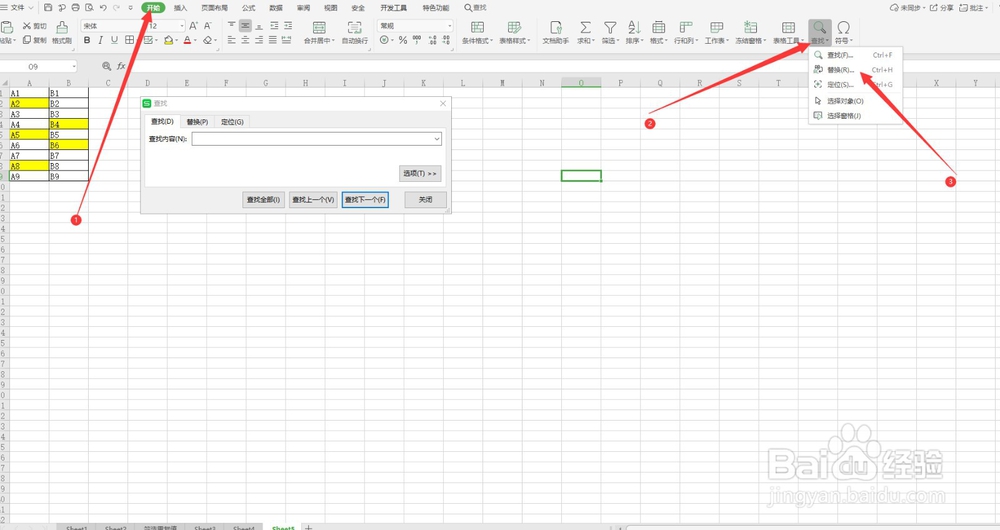Switch to 替换(P) tab in Find dialog

198,122
